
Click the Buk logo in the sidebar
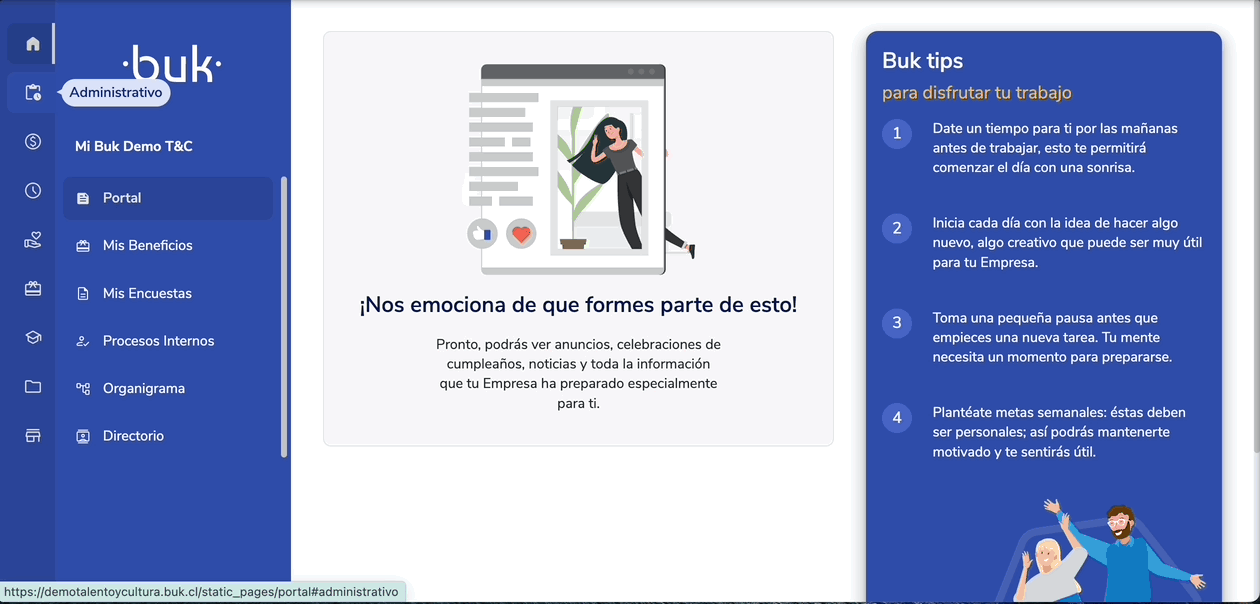tap(172, 64)
